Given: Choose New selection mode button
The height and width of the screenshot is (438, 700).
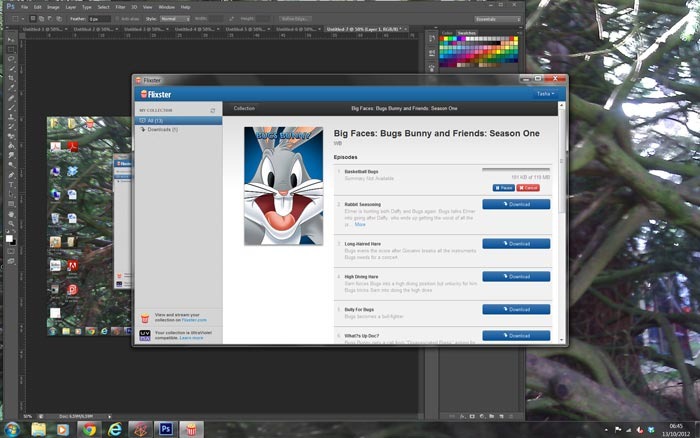Looking at the screenshot, I should point(33,19).
